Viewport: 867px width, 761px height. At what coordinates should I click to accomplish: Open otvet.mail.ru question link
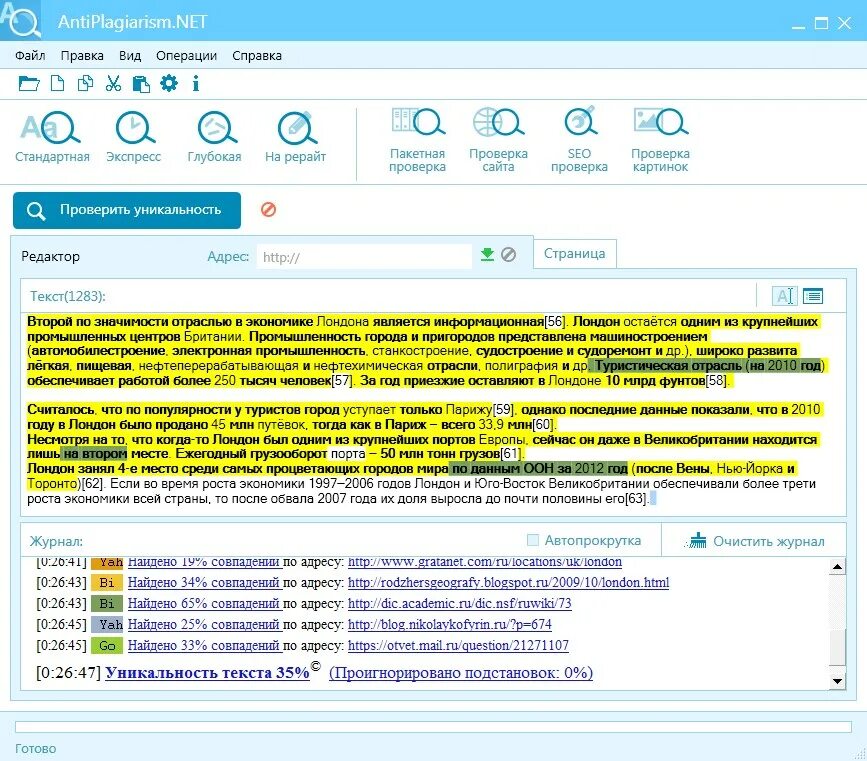458,645
